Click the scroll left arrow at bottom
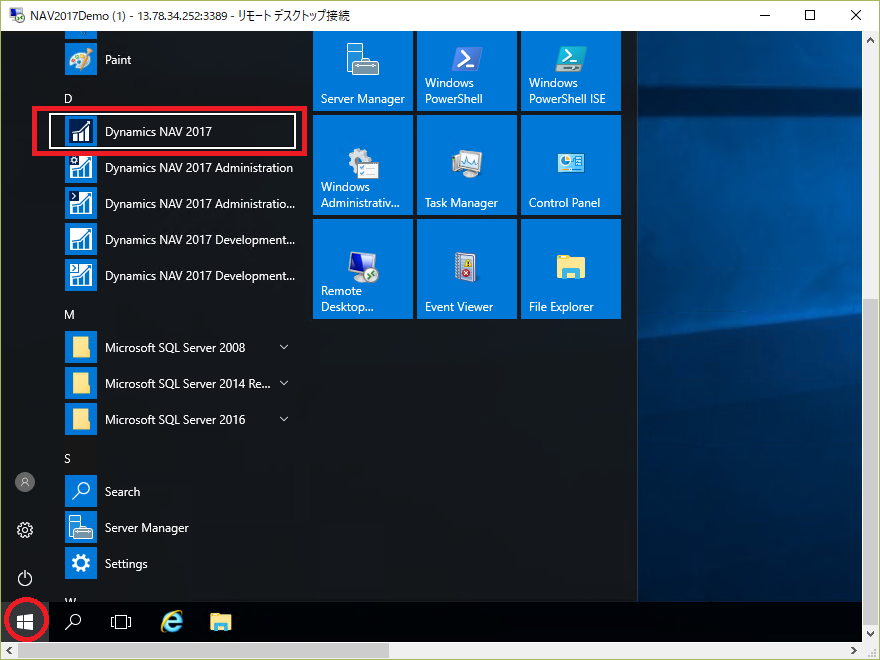Image resolution: width=880 pixels, height=660 pixels. point(9,650)
